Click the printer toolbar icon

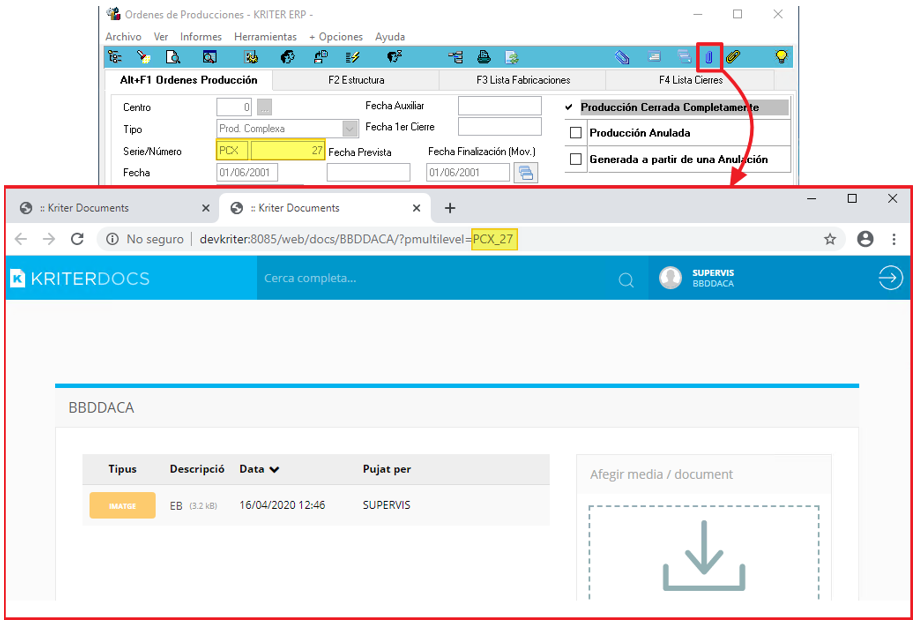[484, 57]
